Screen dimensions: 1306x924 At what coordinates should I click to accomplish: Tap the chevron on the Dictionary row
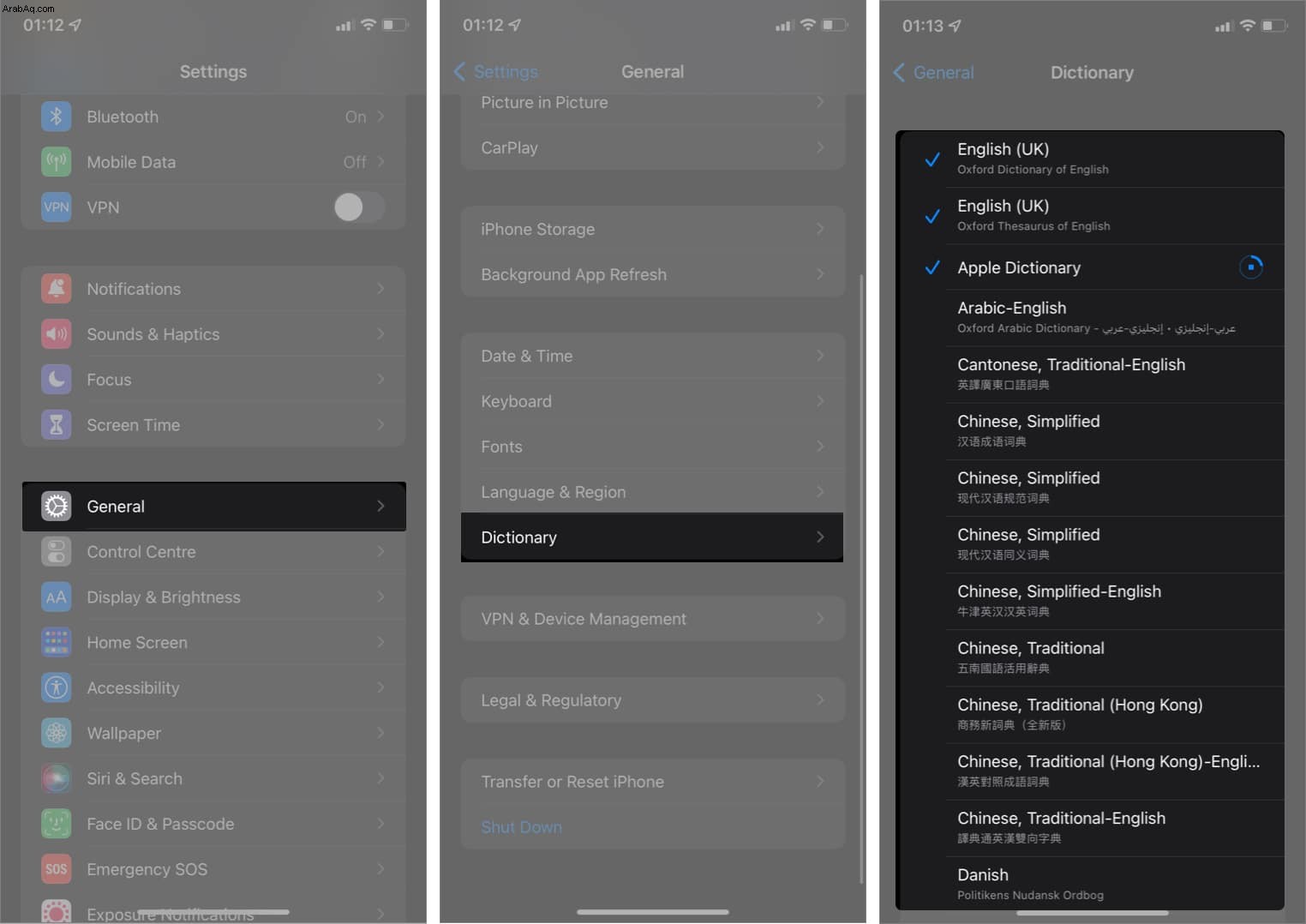[x=820, y=537]
